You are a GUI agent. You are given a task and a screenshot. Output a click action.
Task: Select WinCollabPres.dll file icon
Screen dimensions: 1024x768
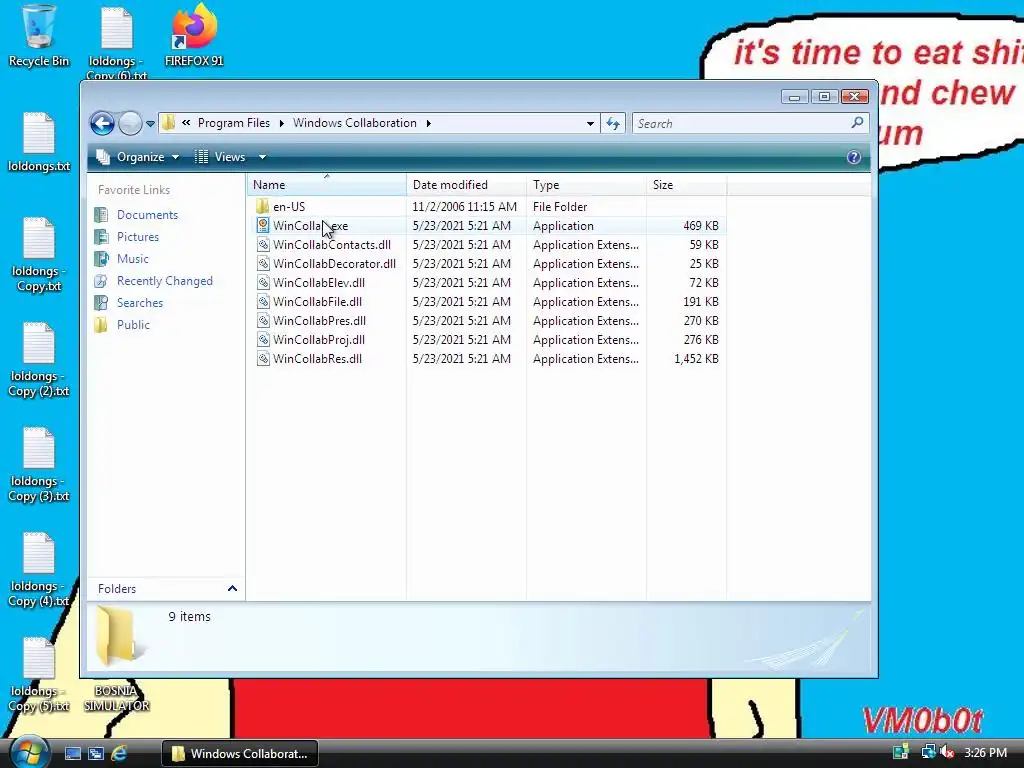263,321
